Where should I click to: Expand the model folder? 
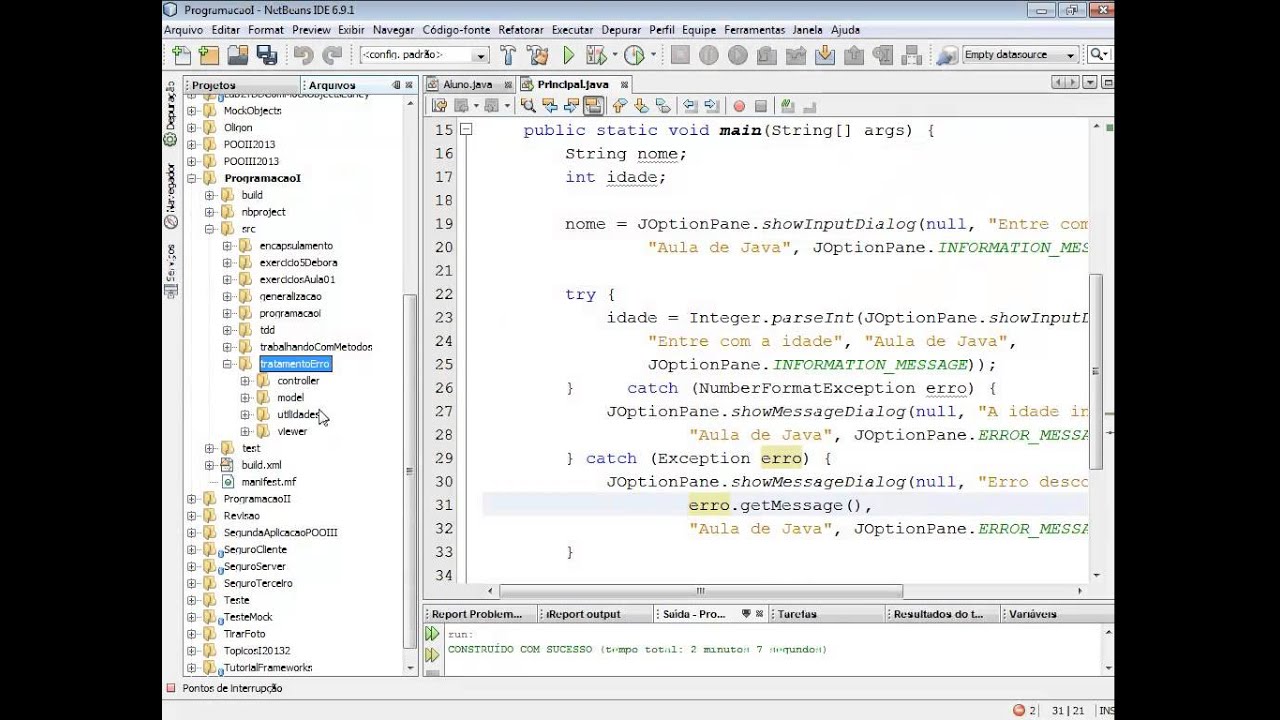coord(245,398)
